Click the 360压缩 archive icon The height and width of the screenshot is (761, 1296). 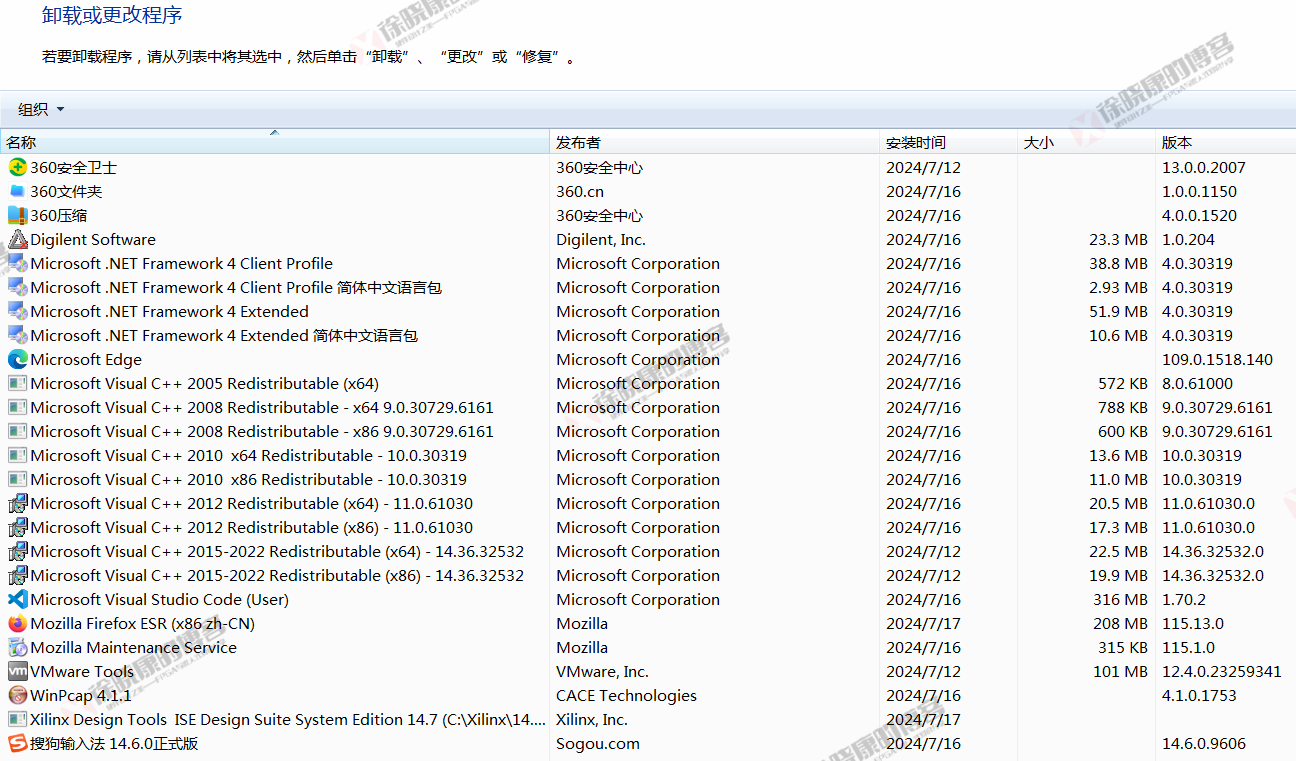click(x=17, y=215)
